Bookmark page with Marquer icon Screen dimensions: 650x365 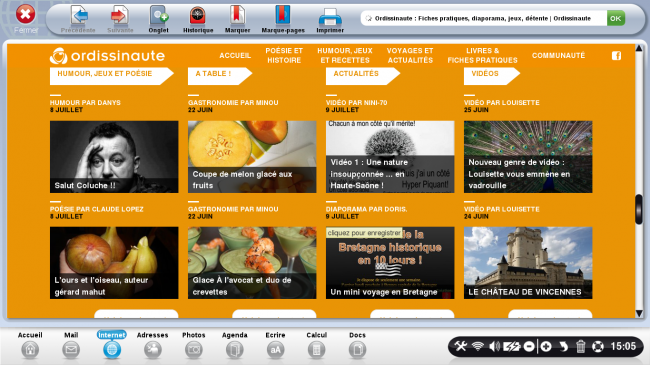pyautogui.click(x=238, y=19)
